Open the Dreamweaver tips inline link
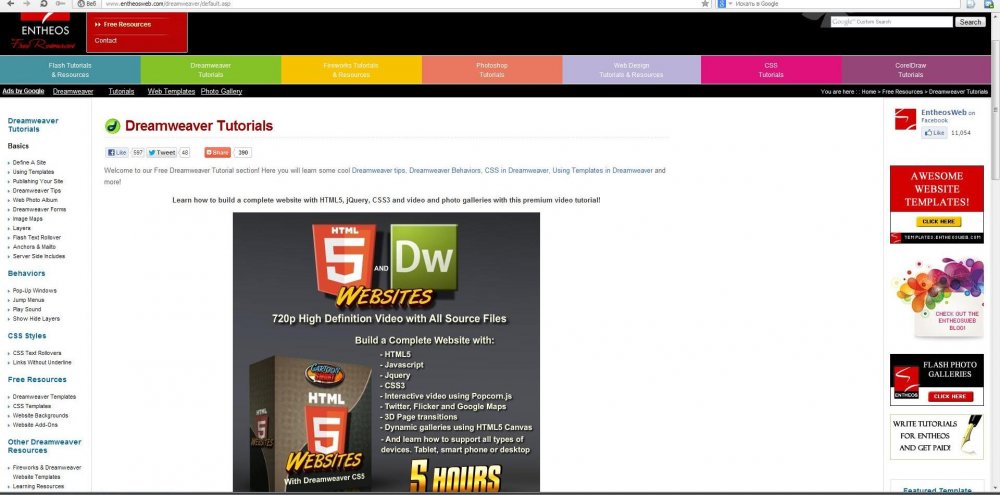 click(379, 170)
